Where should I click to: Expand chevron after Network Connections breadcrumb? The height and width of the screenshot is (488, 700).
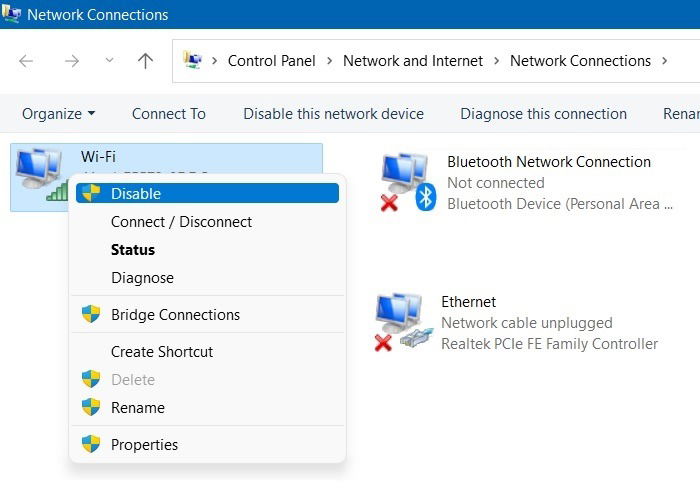click(x=664, y=60)
